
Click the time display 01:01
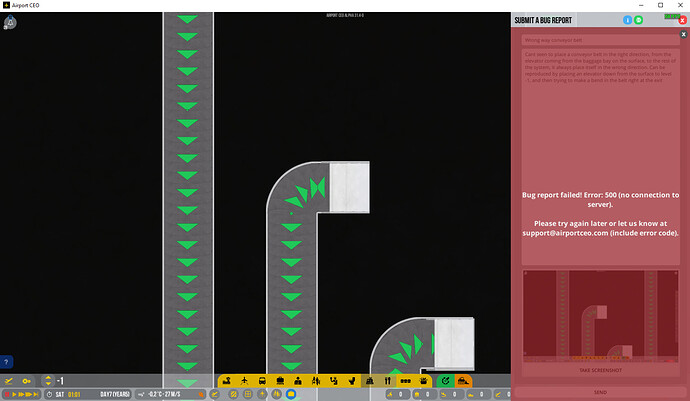tap(74, 394)
